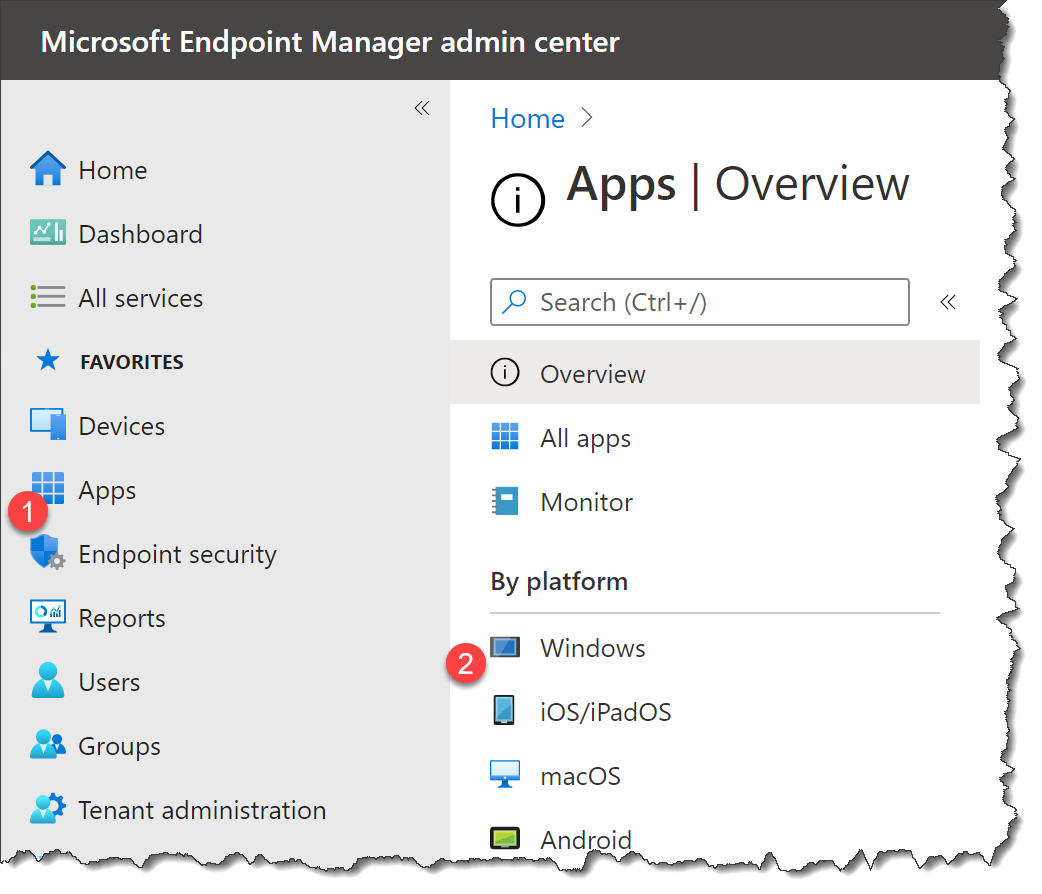Click the Devices icon in favorites

48,426
